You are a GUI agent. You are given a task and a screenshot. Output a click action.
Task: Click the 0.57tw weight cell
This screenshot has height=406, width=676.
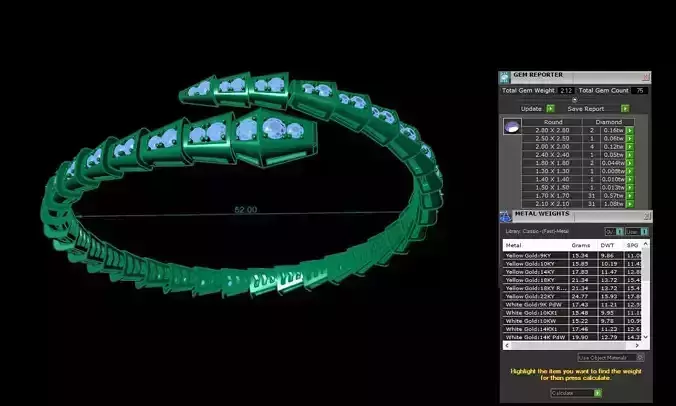pos(614,196)
